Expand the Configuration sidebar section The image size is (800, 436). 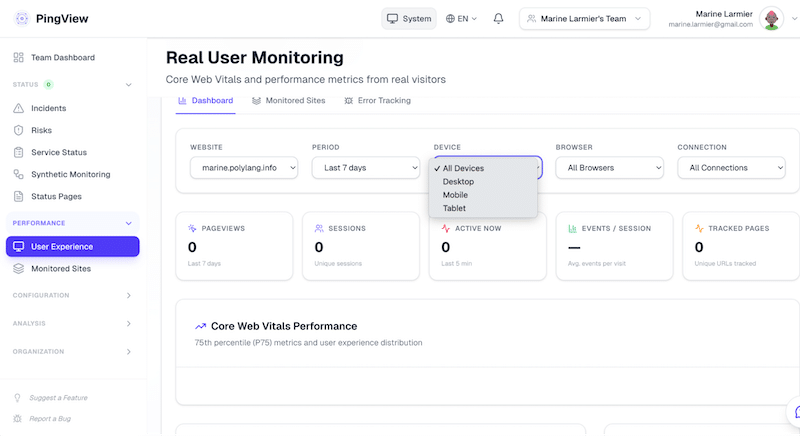point(72,295)
